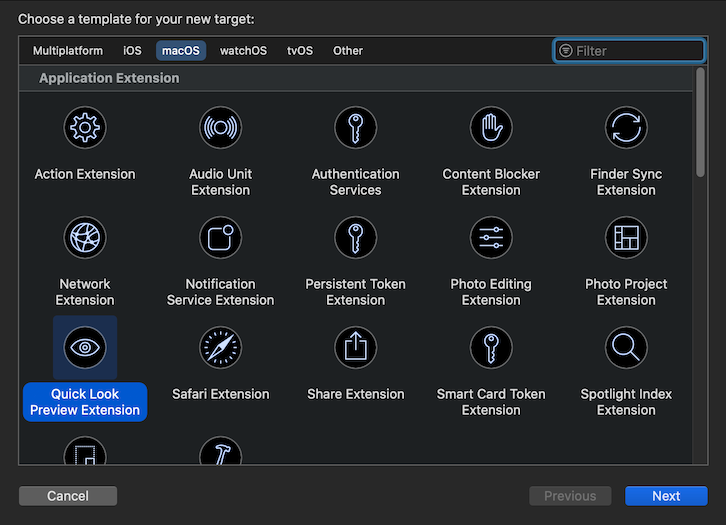Viewport: 726px width, 525px height.
Task: Click the Next button
Action: click(666, 496)
